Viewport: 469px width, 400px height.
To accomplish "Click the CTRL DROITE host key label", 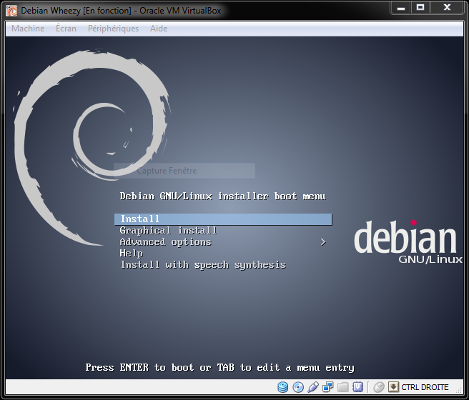I will (x=425, y=387).
